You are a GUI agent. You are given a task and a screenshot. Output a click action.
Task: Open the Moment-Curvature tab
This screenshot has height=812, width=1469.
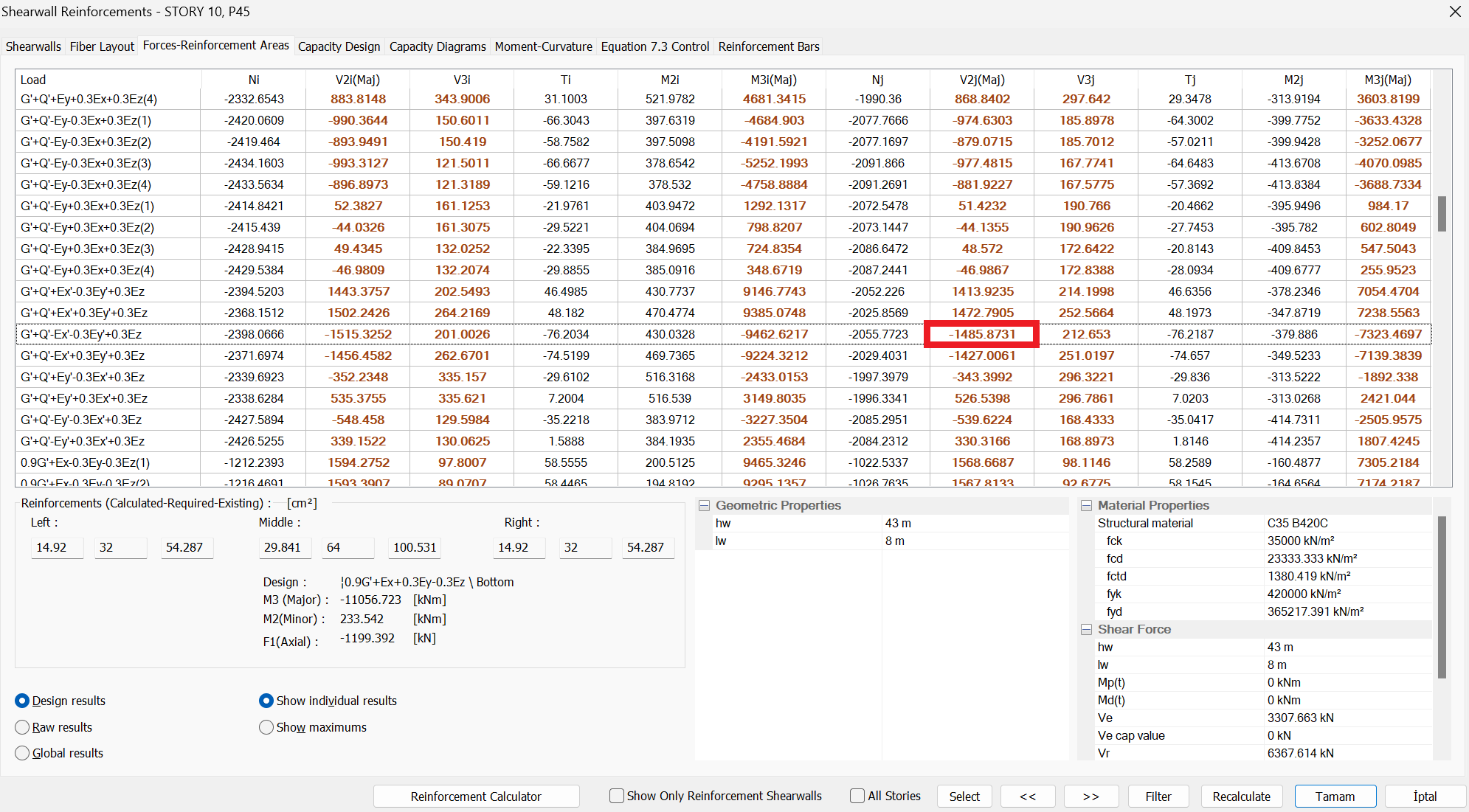(x=543, y=46)
